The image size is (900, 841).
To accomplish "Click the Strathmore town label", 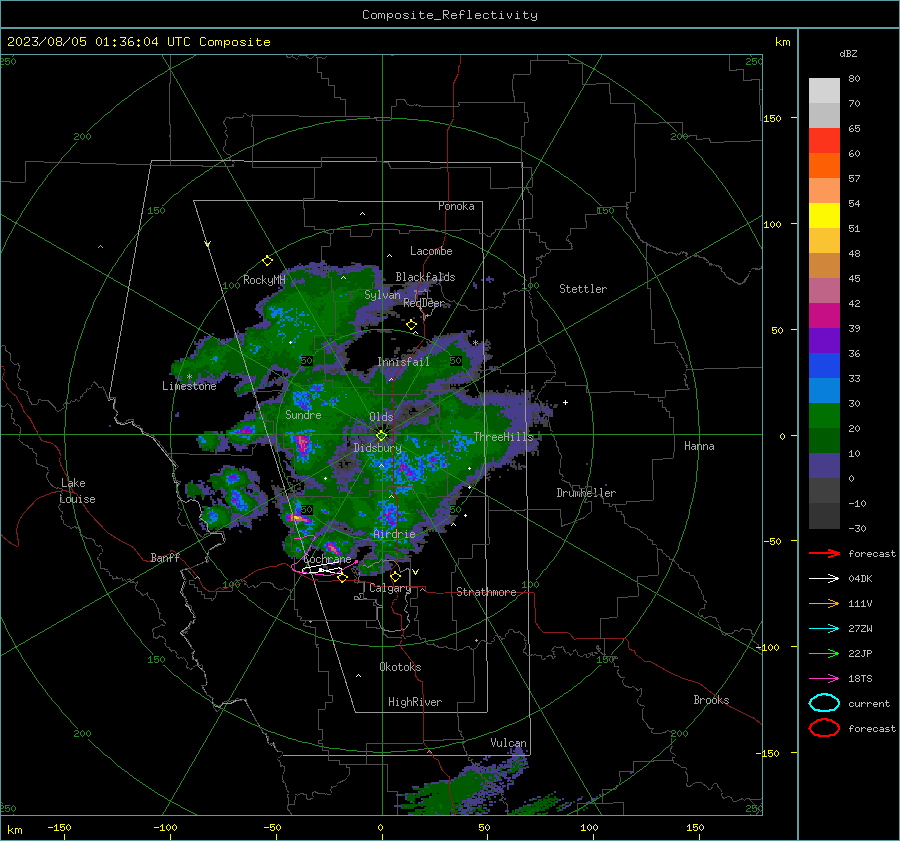I will [x=486, y=592].
